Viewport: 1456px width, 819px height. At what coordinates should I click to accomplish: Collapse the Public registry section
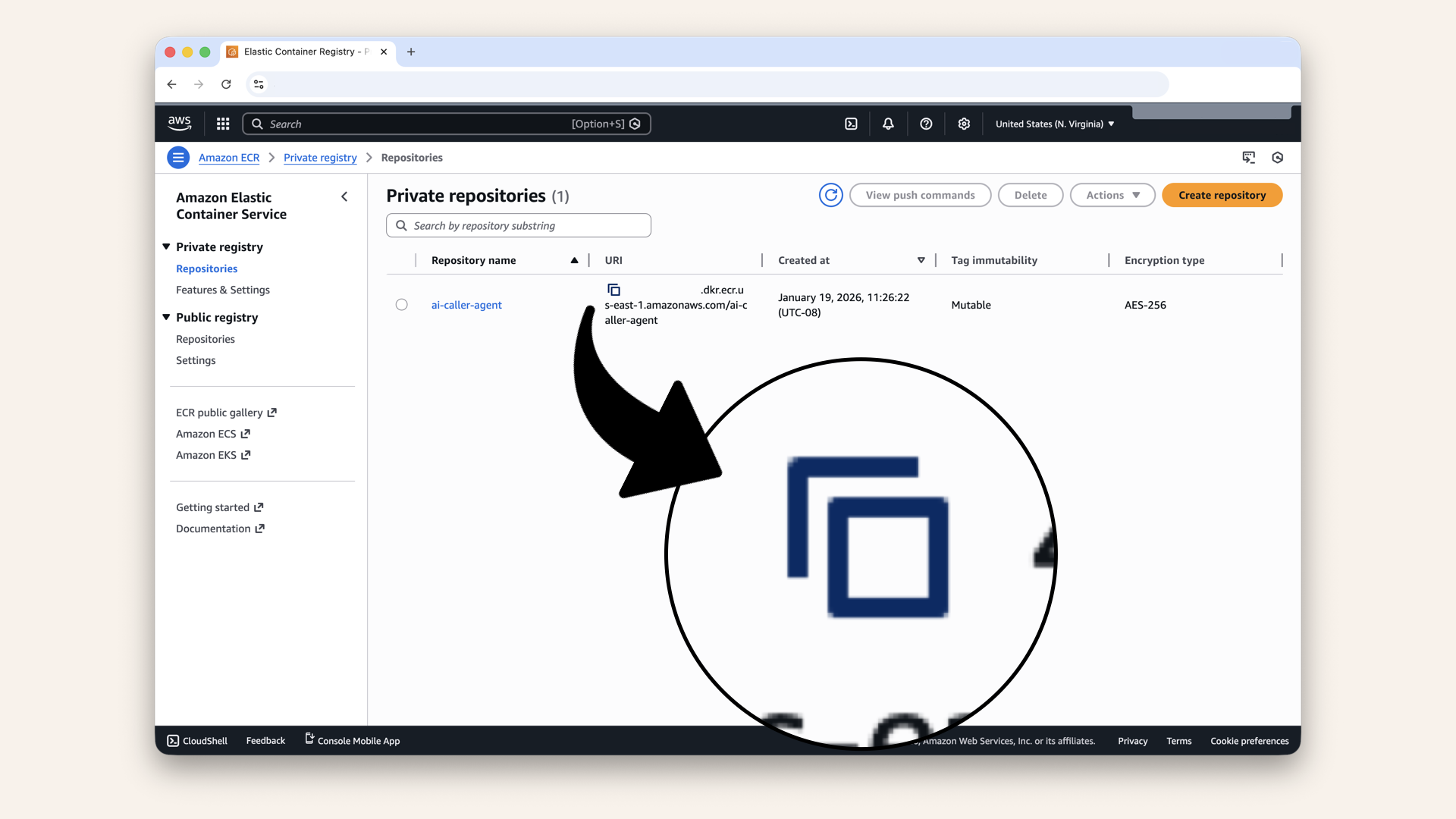click(166, 317)
